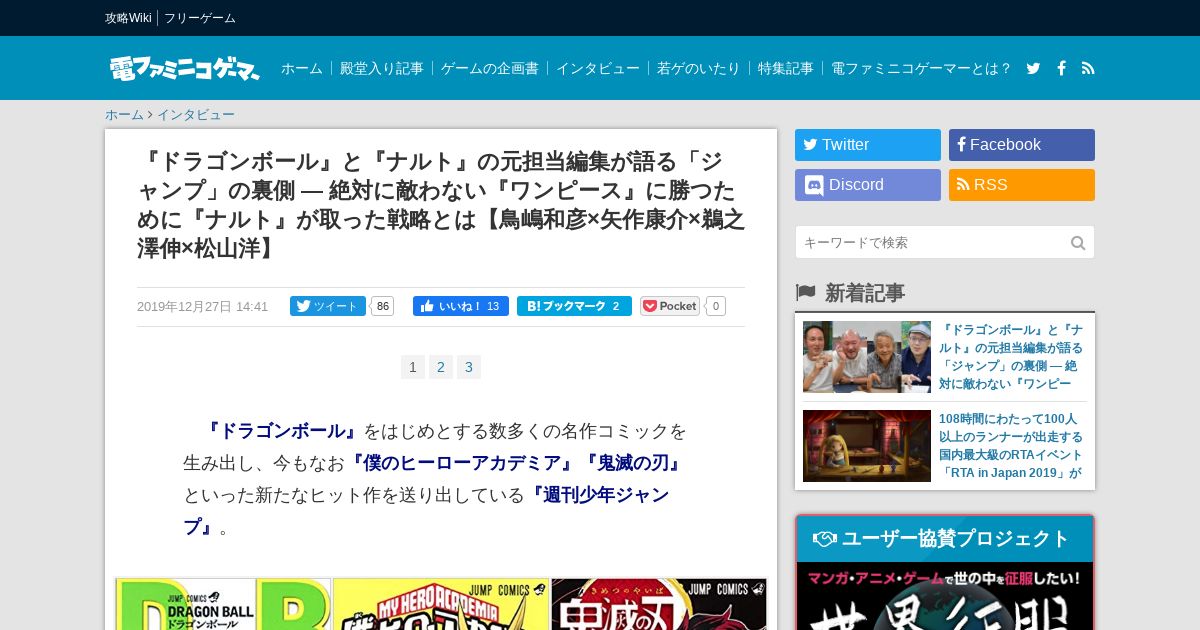Click the ホーム breadcrumb link

[124, 115]
